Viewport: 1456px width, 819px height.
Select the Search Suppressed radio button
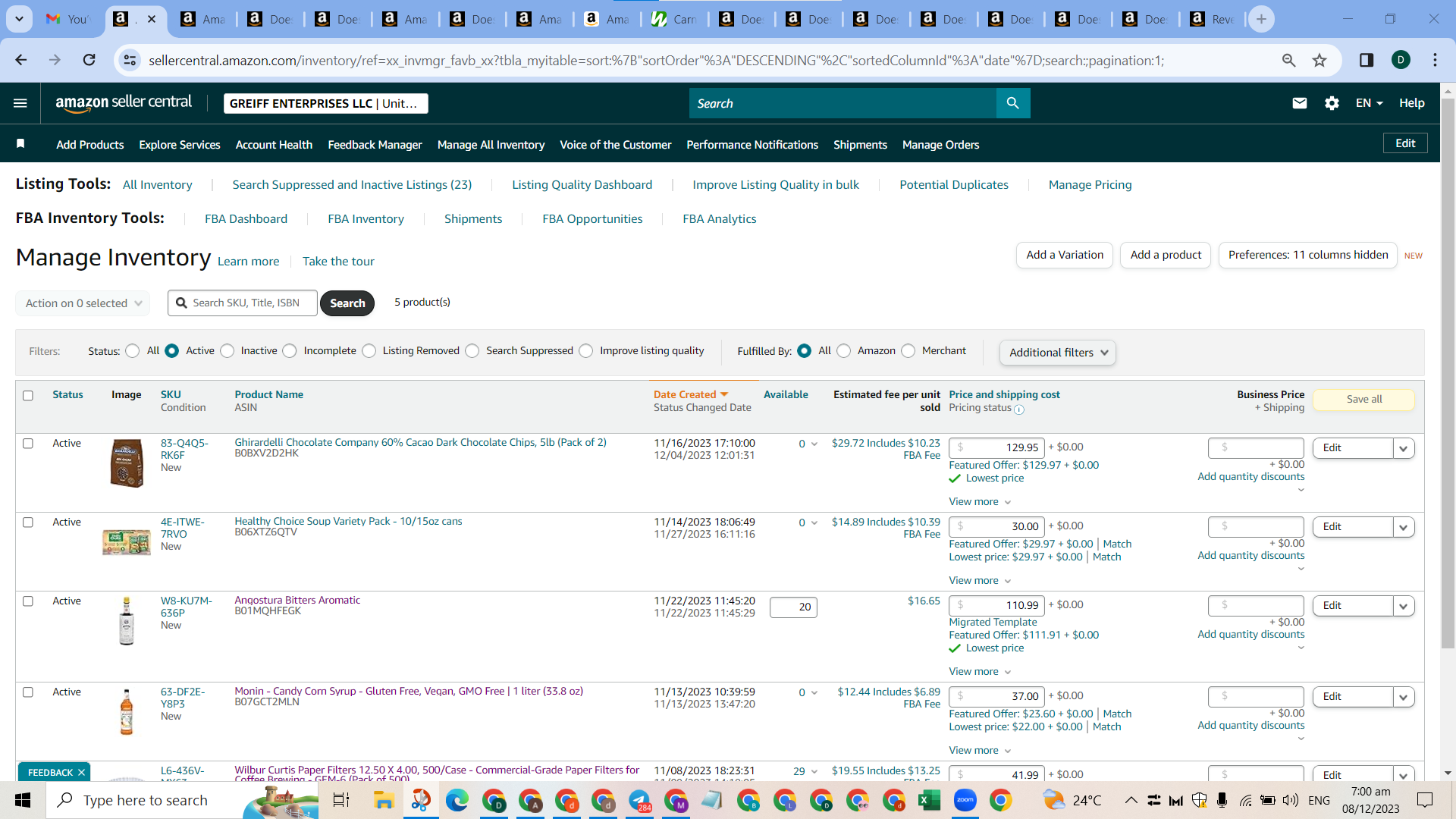[x=472, y=351]
